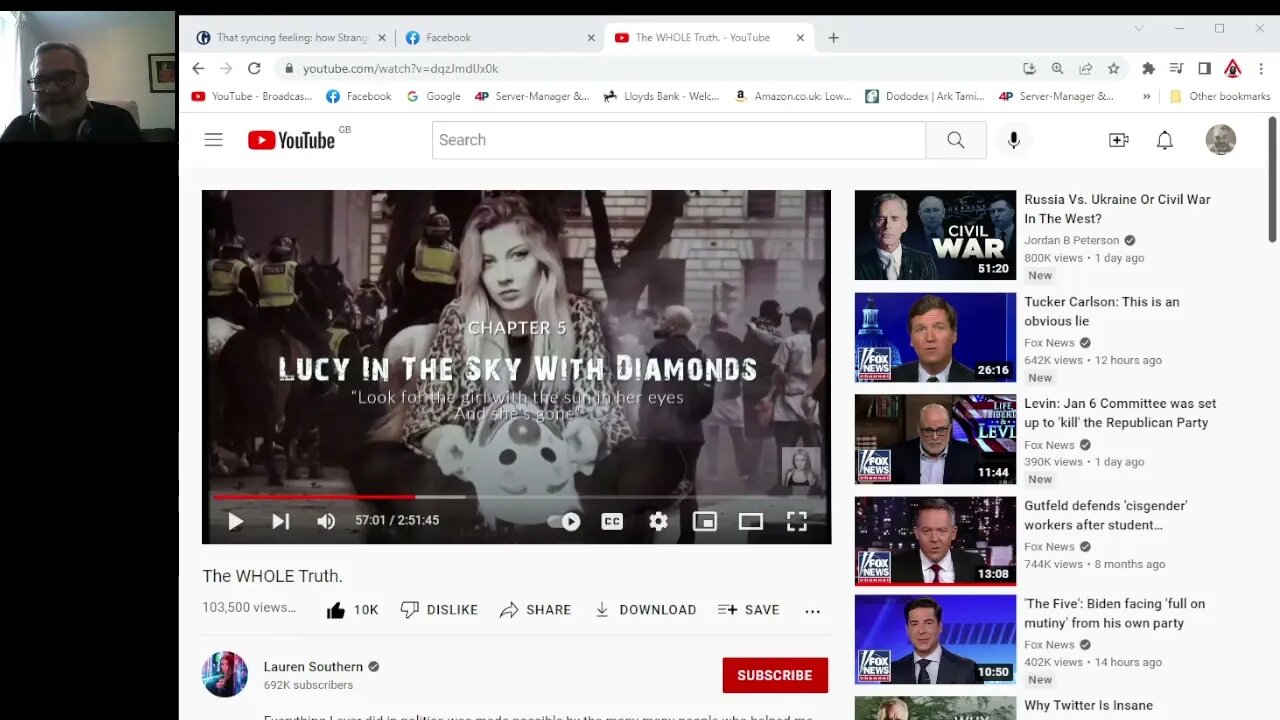Enter full screen mode

797,521
